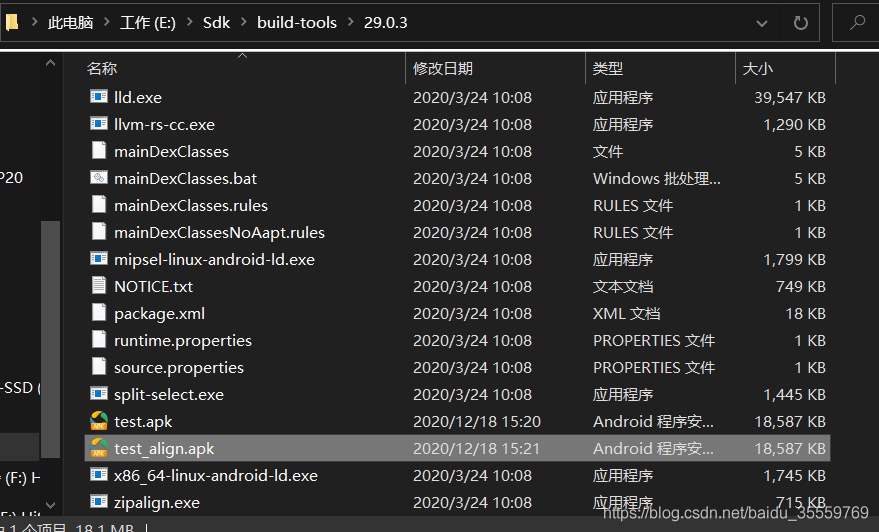Screen dimensions: 879x532
Task: Click the lld.exe application icon
Action: 99,97
